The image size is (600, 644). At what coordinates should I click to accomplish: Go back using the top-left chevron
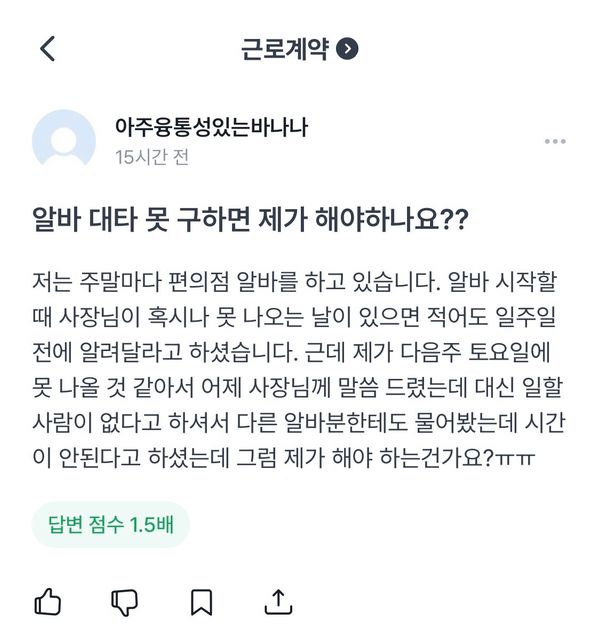click(47, 48)
